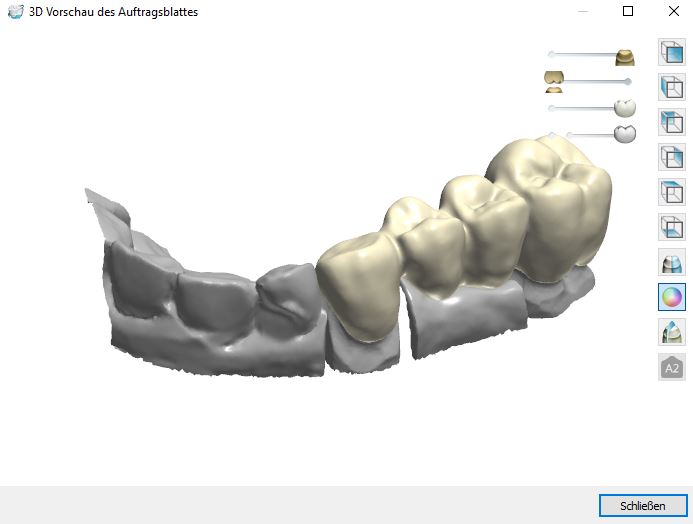693x524 pixels.
Task: Adjust the grey tooth transparency slider
Action: pyautogui.click(x=625, y=134)
